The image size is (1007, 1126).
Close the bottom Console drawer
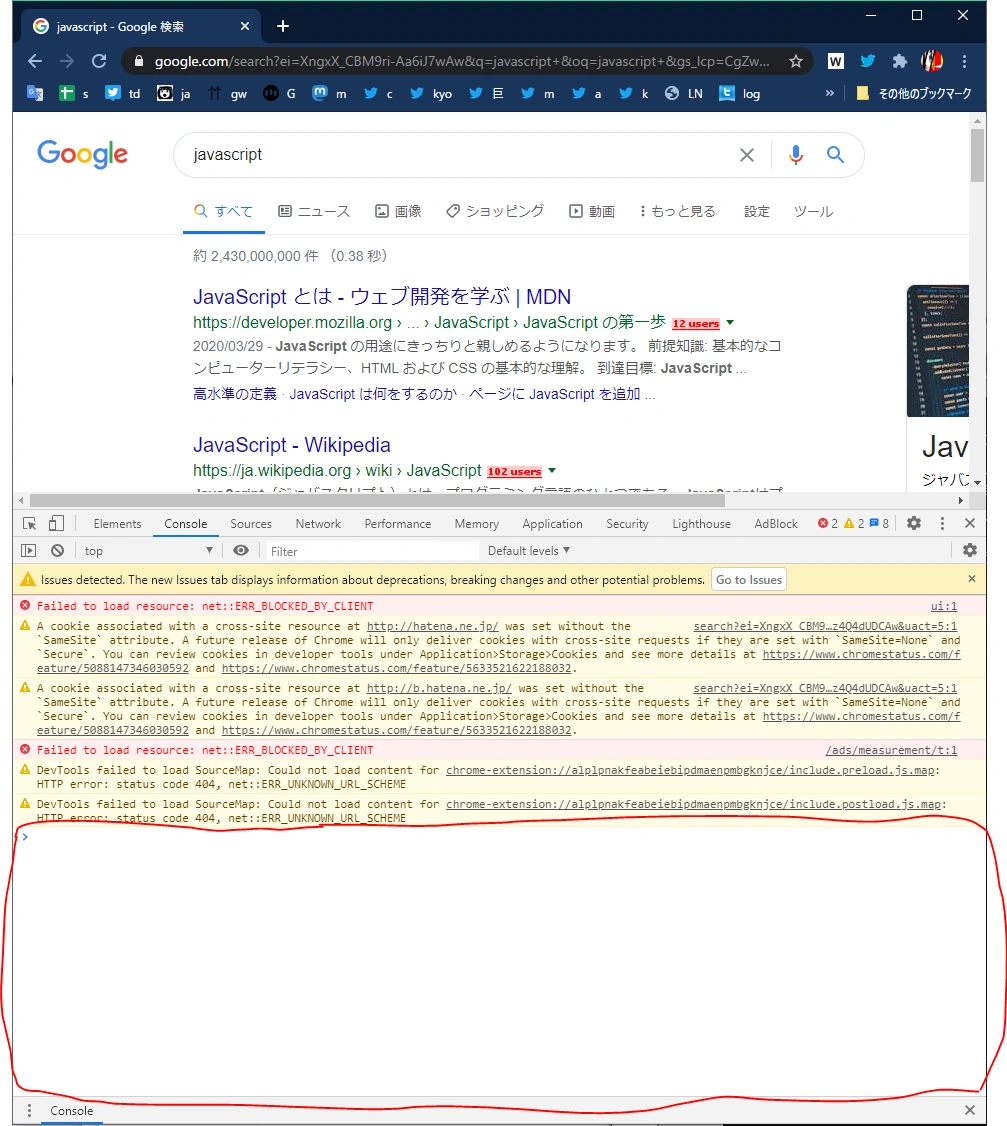click(x=970, y=1110)
